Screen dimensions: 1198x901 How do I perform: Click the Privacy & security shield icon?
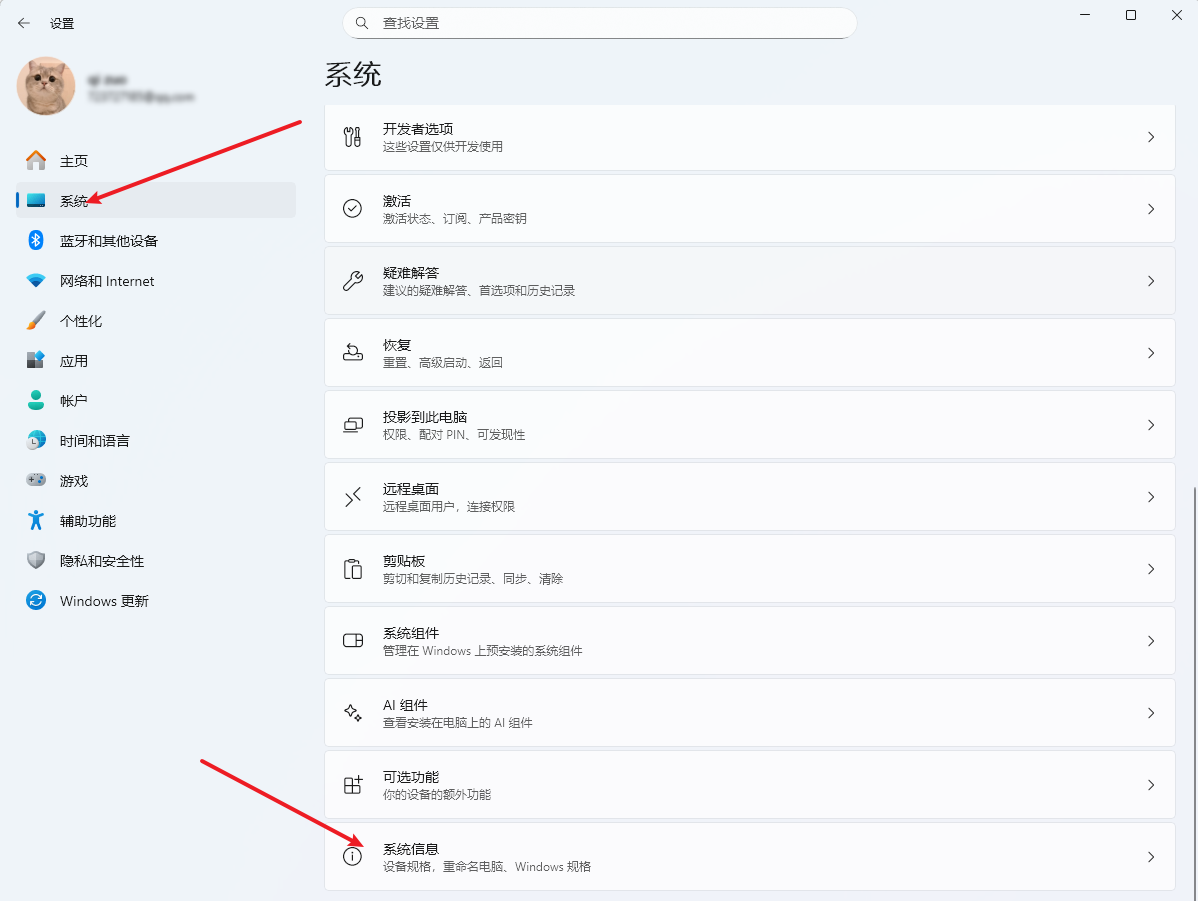(x=36, y=560)
